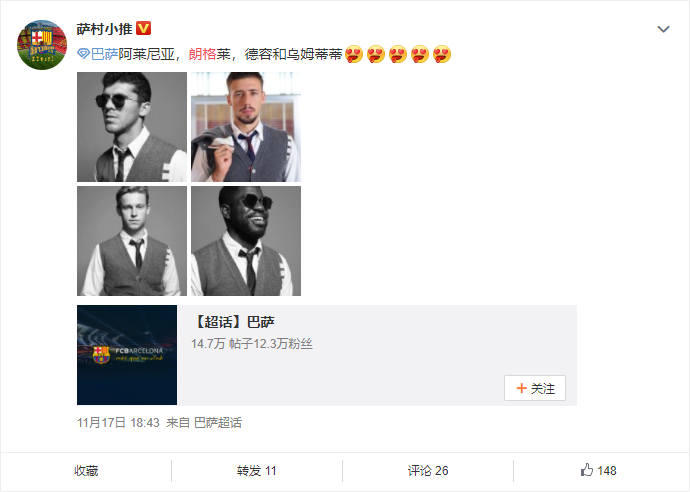The width and height of the screenshot is (690, 492).
Task: Open the laughing man with sunglasses thumbnail
Action: (x=246, y=241)
